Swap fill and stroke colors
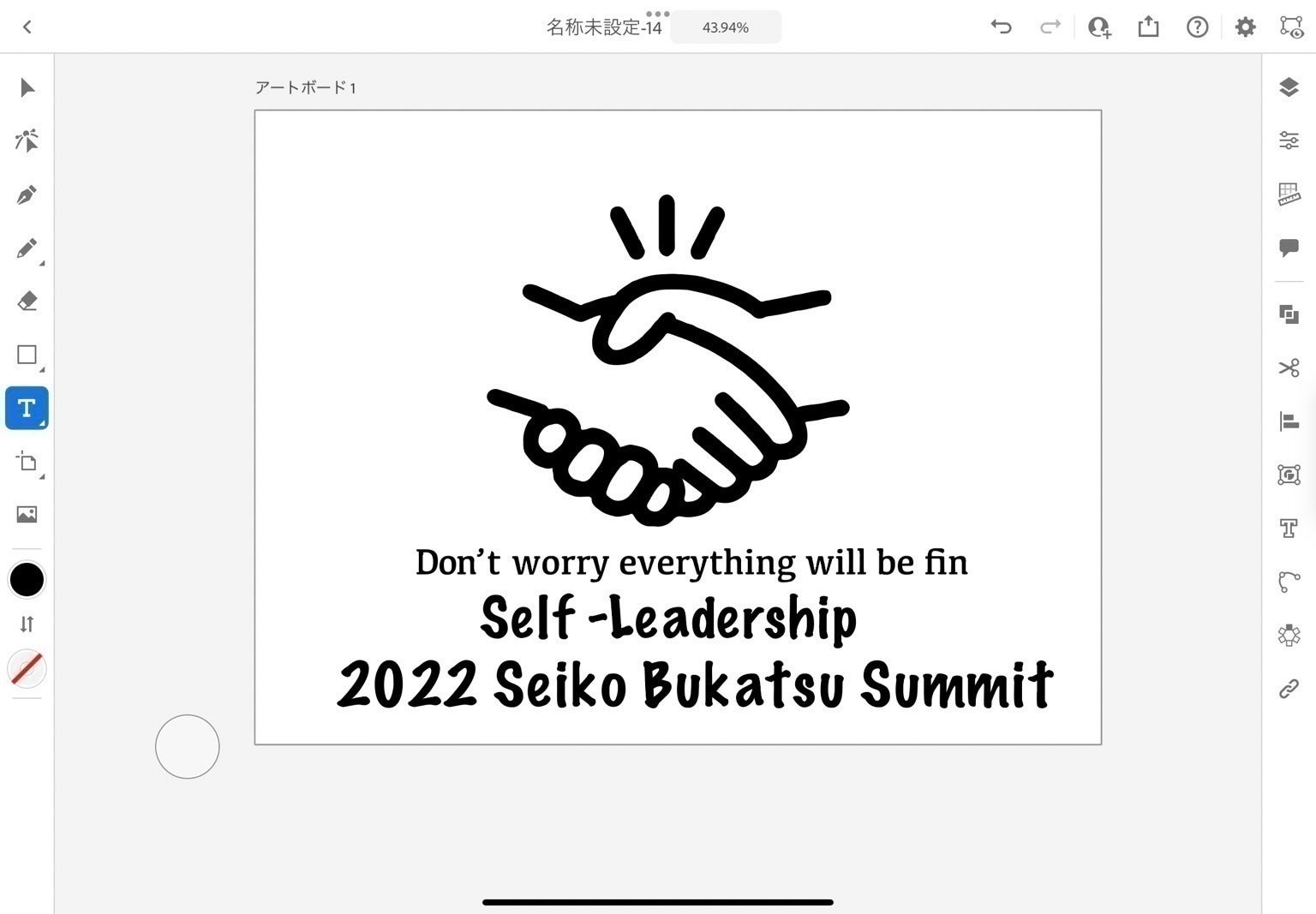The width and height of the screenshot is (1316, 914). tap(27, 624)
